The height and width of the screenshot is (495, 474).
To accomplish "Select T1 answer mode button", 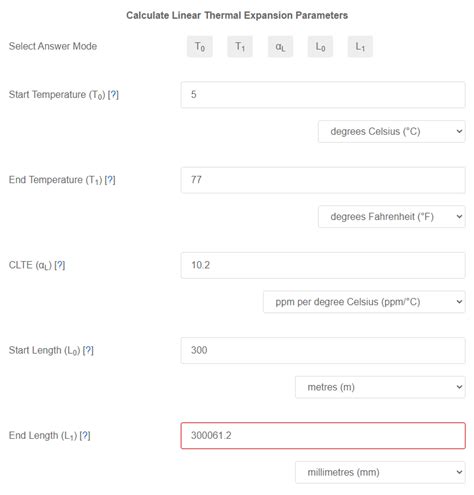I will [x=240, y=47].
